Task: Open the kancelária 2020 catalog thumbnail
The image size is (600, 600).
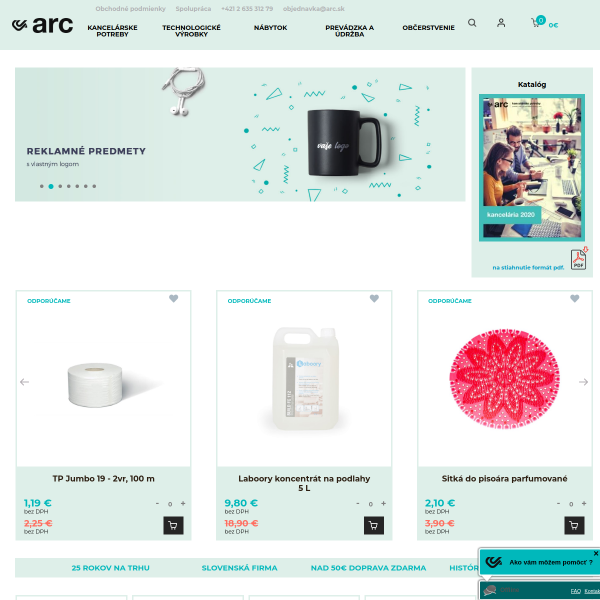Action: [x=532, y=168]
